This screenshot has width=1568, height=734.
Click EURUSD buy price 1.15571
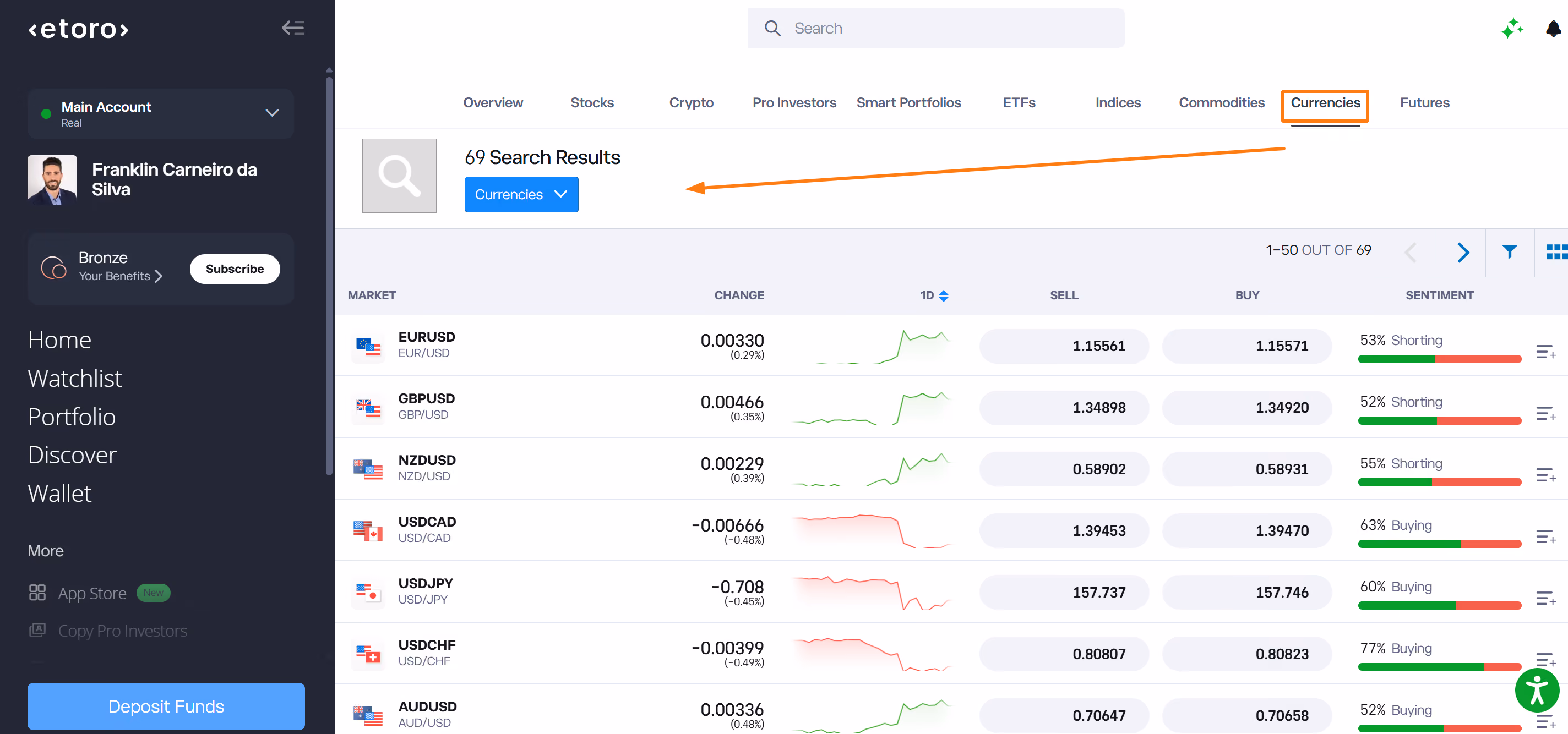1246,346
